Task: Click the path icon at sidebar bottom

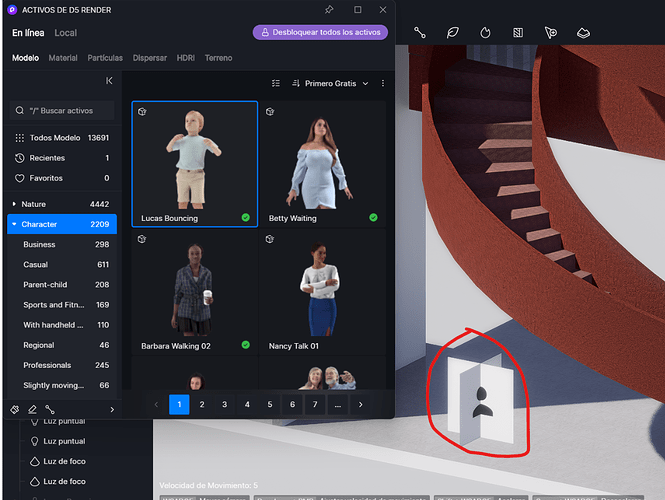Action: pyautogui.click(x=50, y=409)
